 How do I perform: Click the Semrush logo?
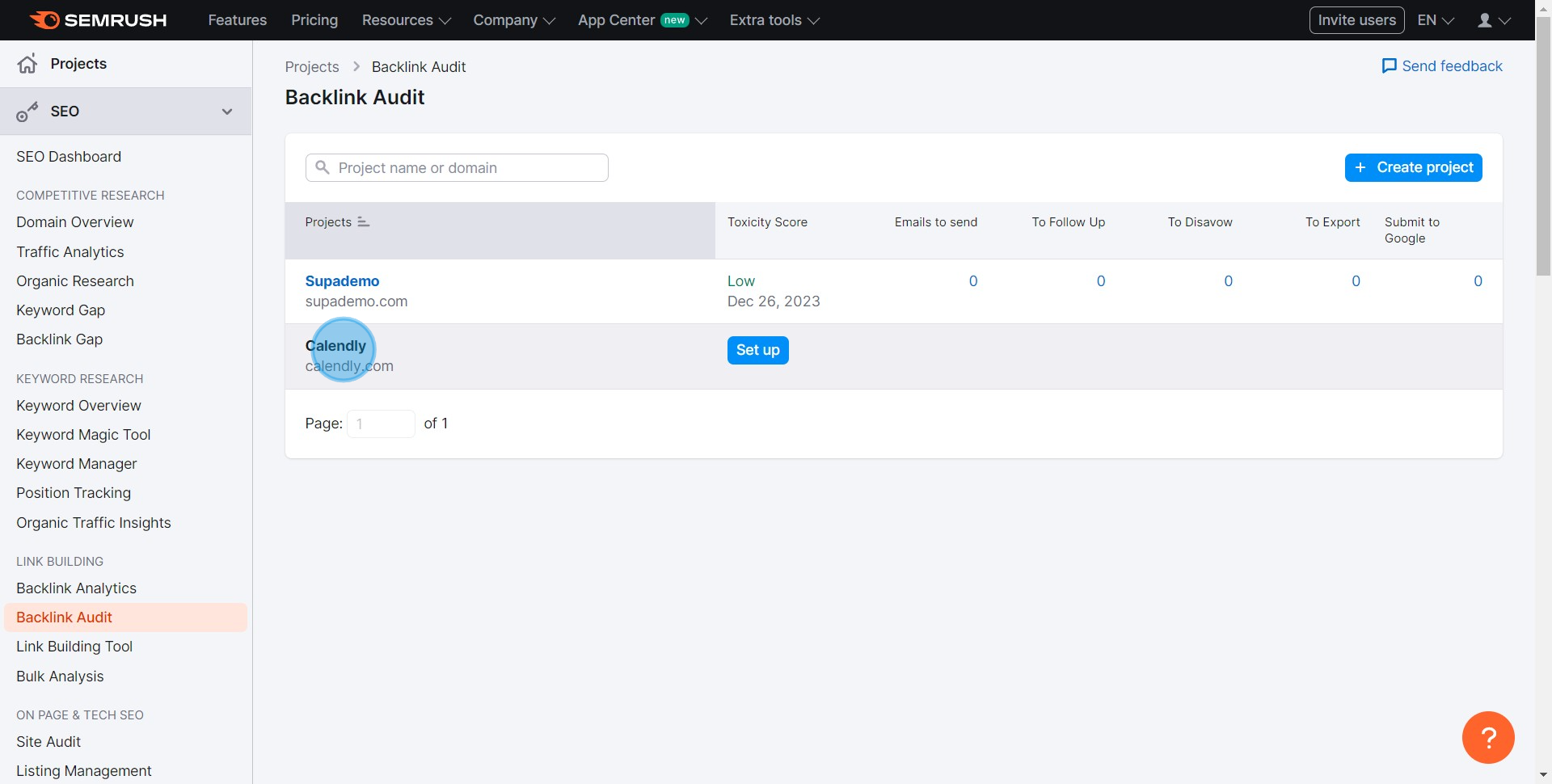click(x=98, y=20)
